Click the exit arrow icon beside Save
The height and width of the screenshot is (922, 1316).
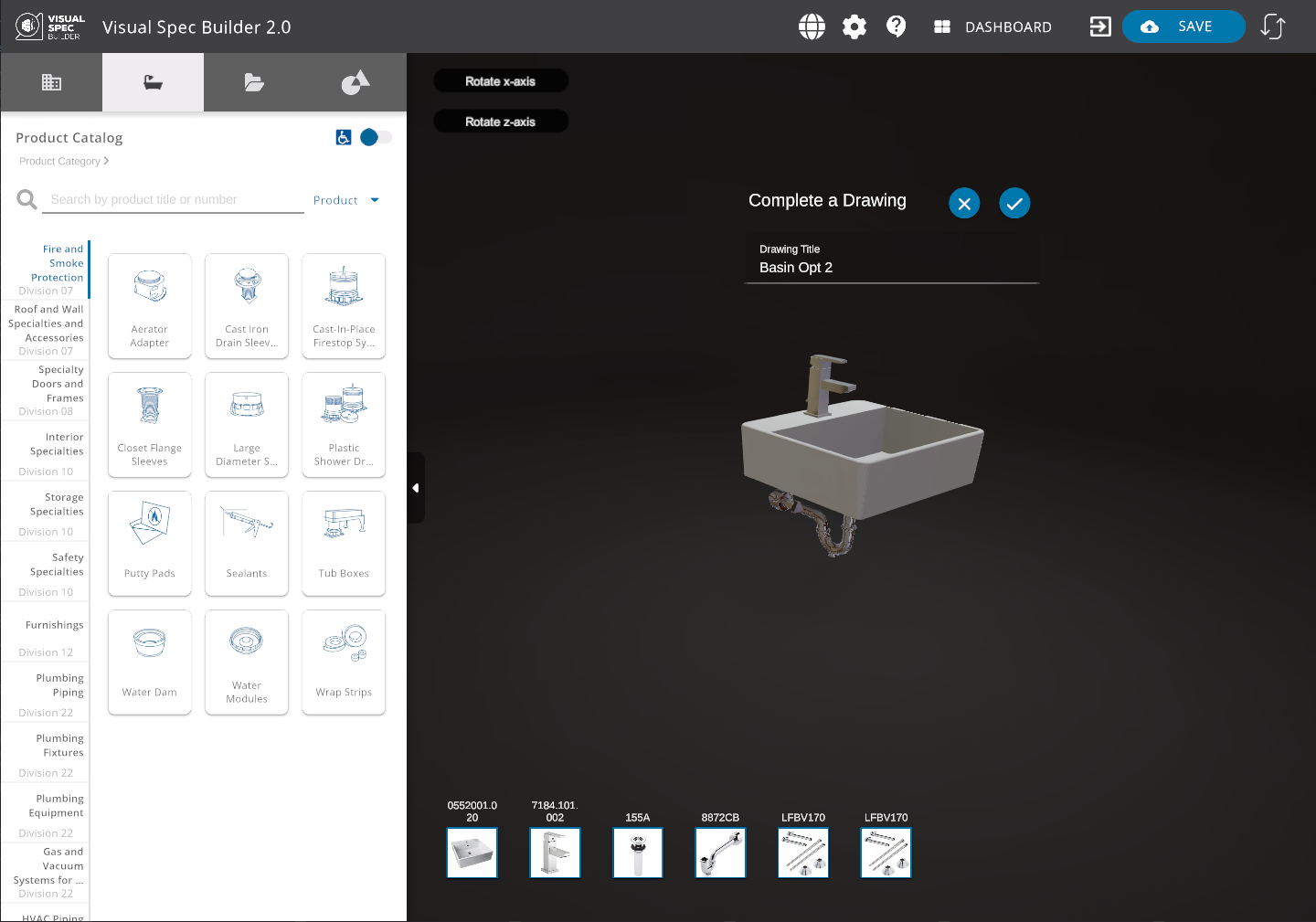point(1100,26)
